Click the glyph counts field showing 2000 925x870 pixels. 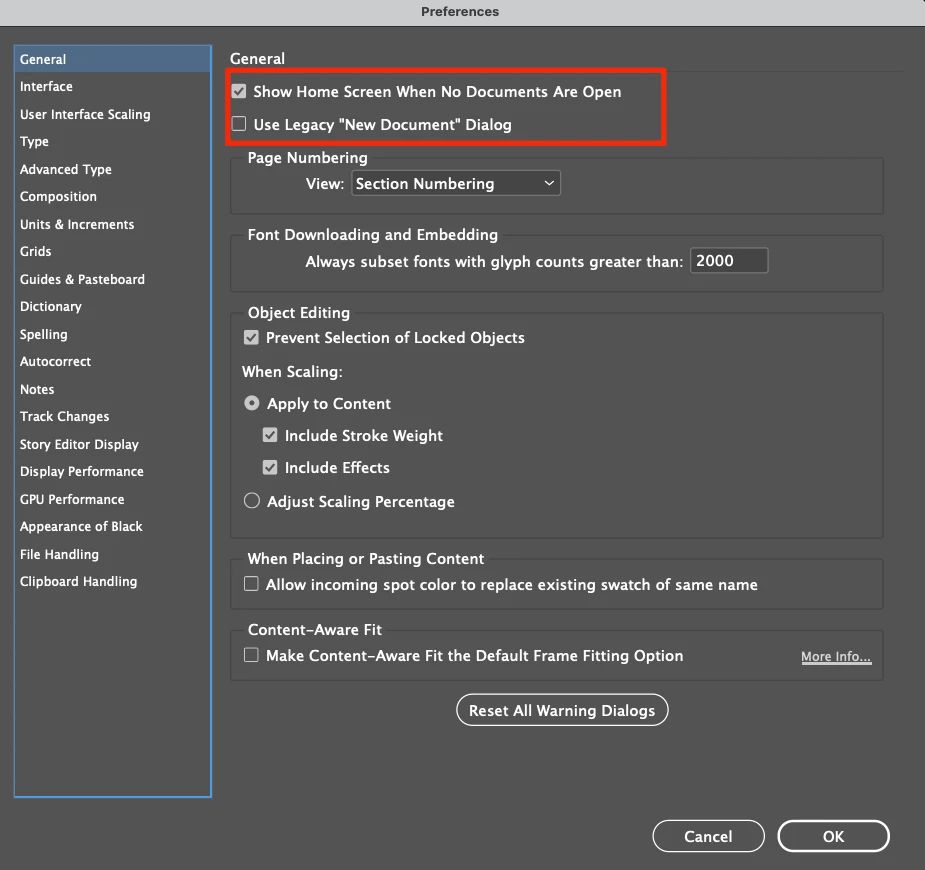click(729, 261)
